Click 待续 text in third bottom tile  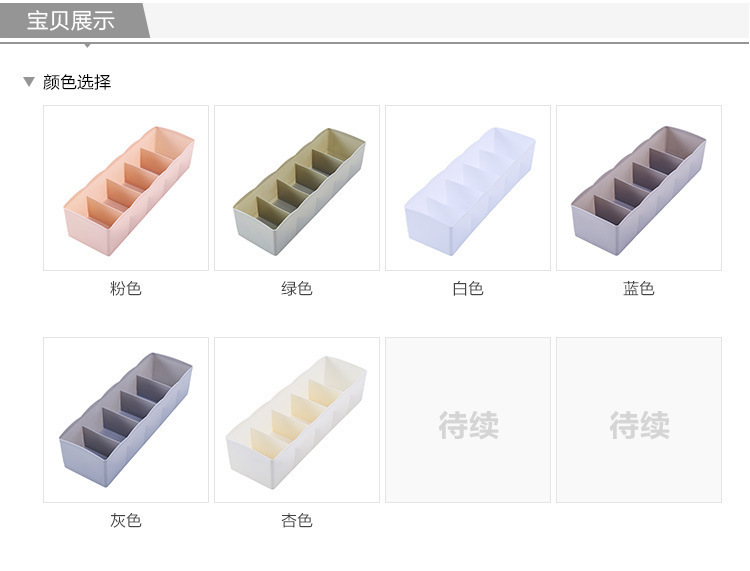click(469, 425)
